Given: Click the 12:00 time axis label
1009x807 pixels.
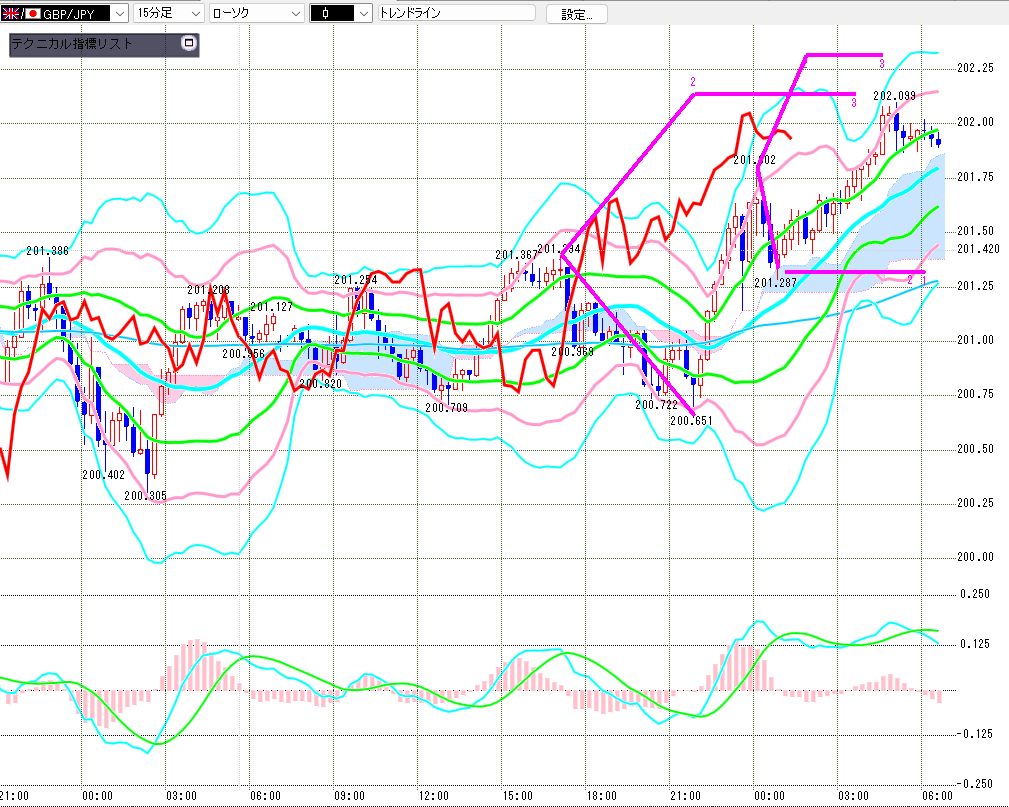Looking at the screenshot, I should pos(433,795).
